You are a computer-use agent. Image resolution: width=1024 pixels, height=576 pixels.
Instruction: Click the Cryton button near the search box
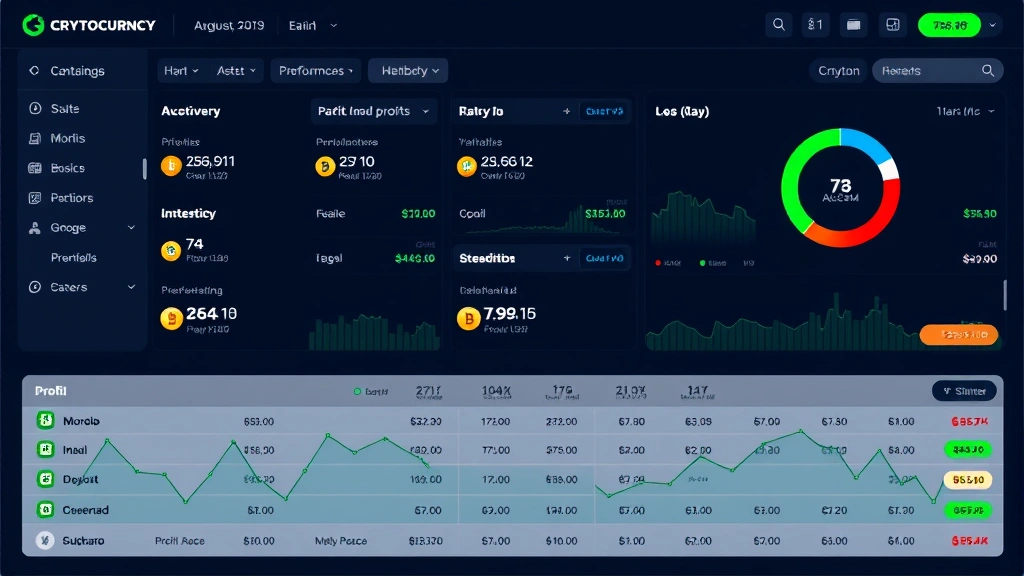coord(838,70)
